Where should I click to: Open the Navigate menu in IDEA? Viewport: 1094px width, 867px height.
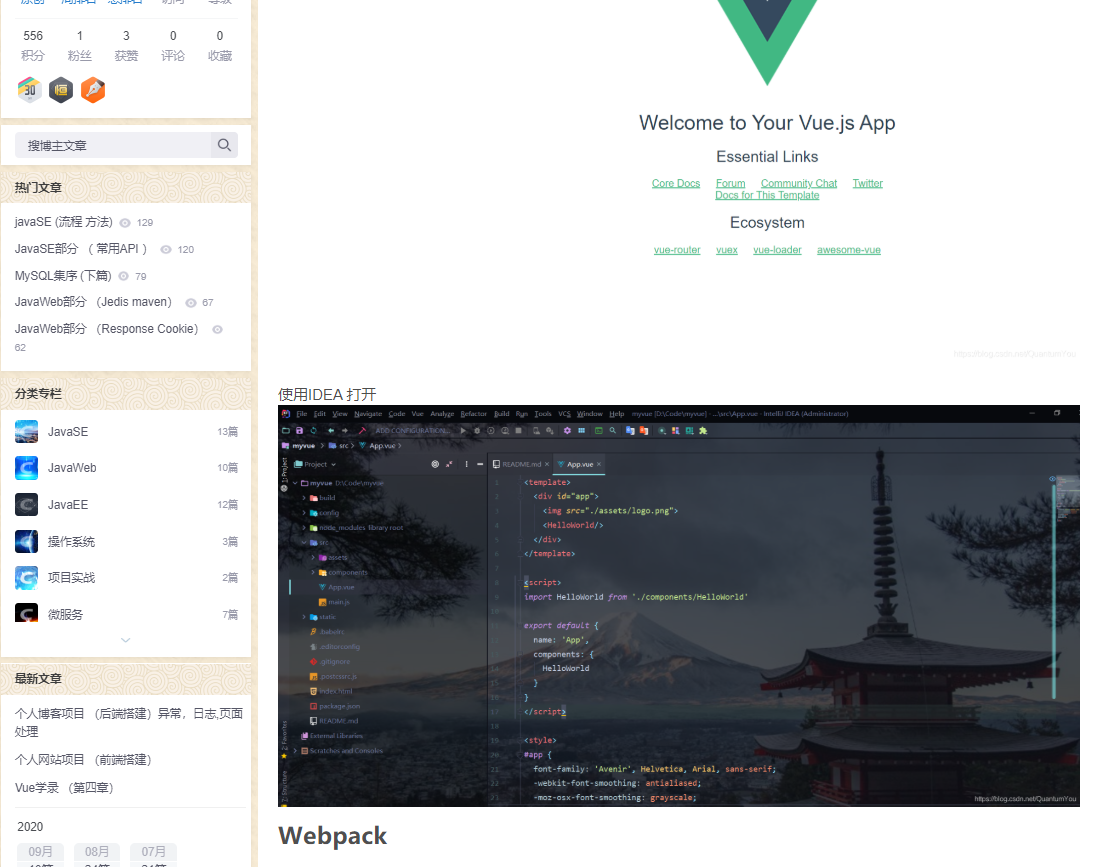point(368,414)
